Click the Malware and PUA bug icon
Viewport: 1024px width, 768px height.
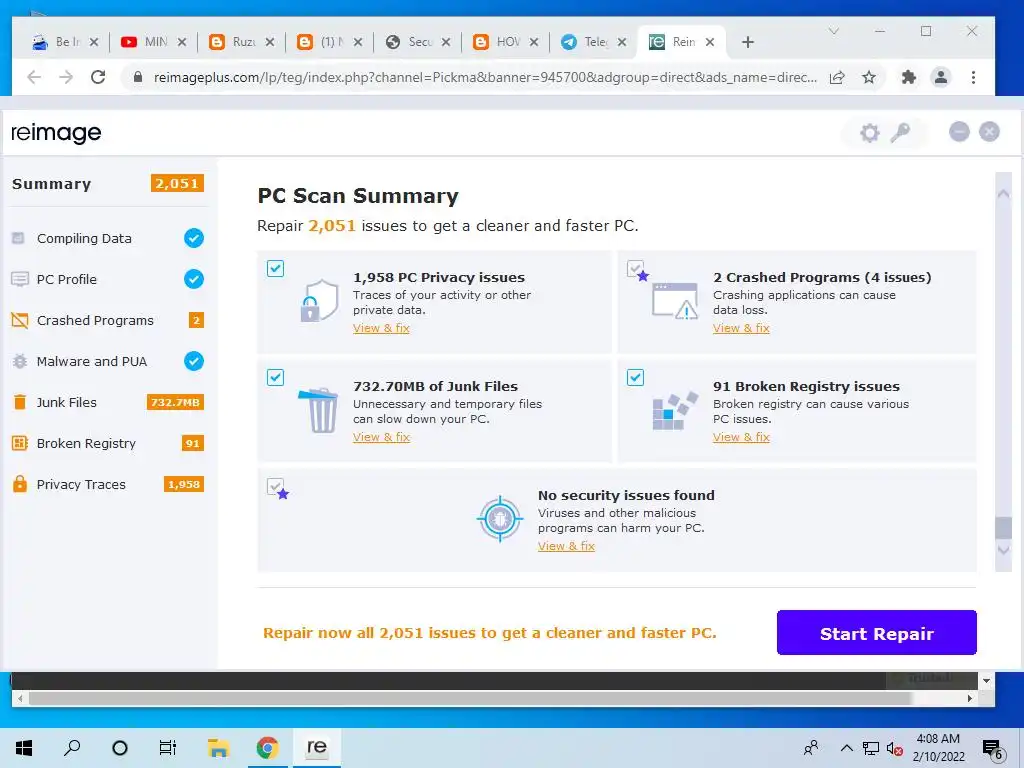click(x=20, y=361)
